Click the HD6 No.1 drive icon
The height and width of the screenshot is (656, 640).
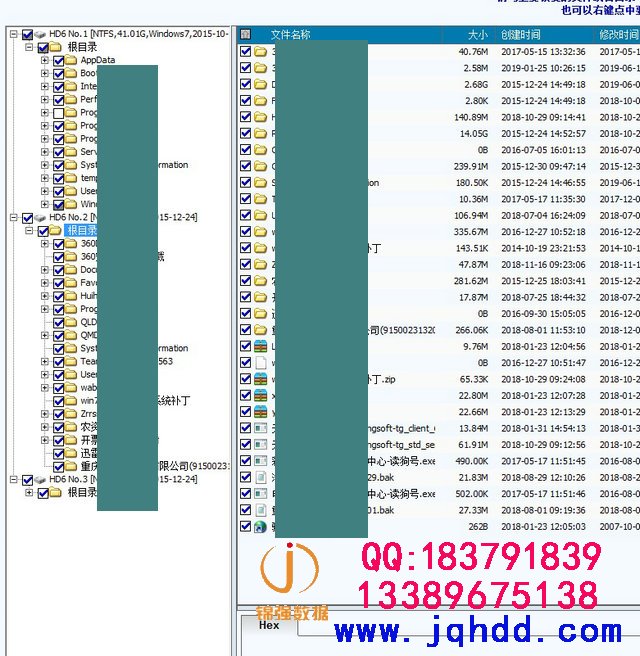[x=40, y=34]
